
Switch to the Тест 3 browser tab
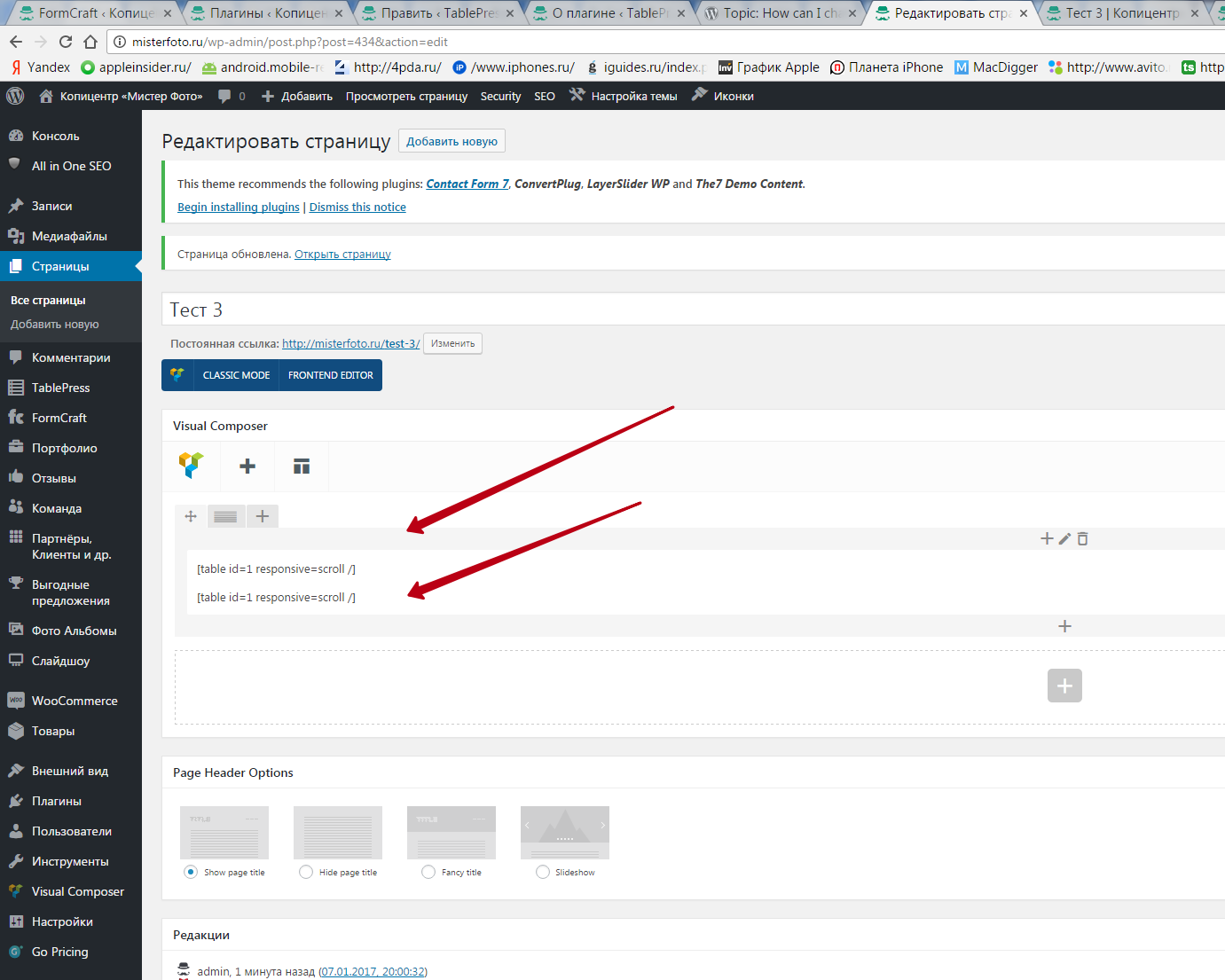click(1121, 13)
